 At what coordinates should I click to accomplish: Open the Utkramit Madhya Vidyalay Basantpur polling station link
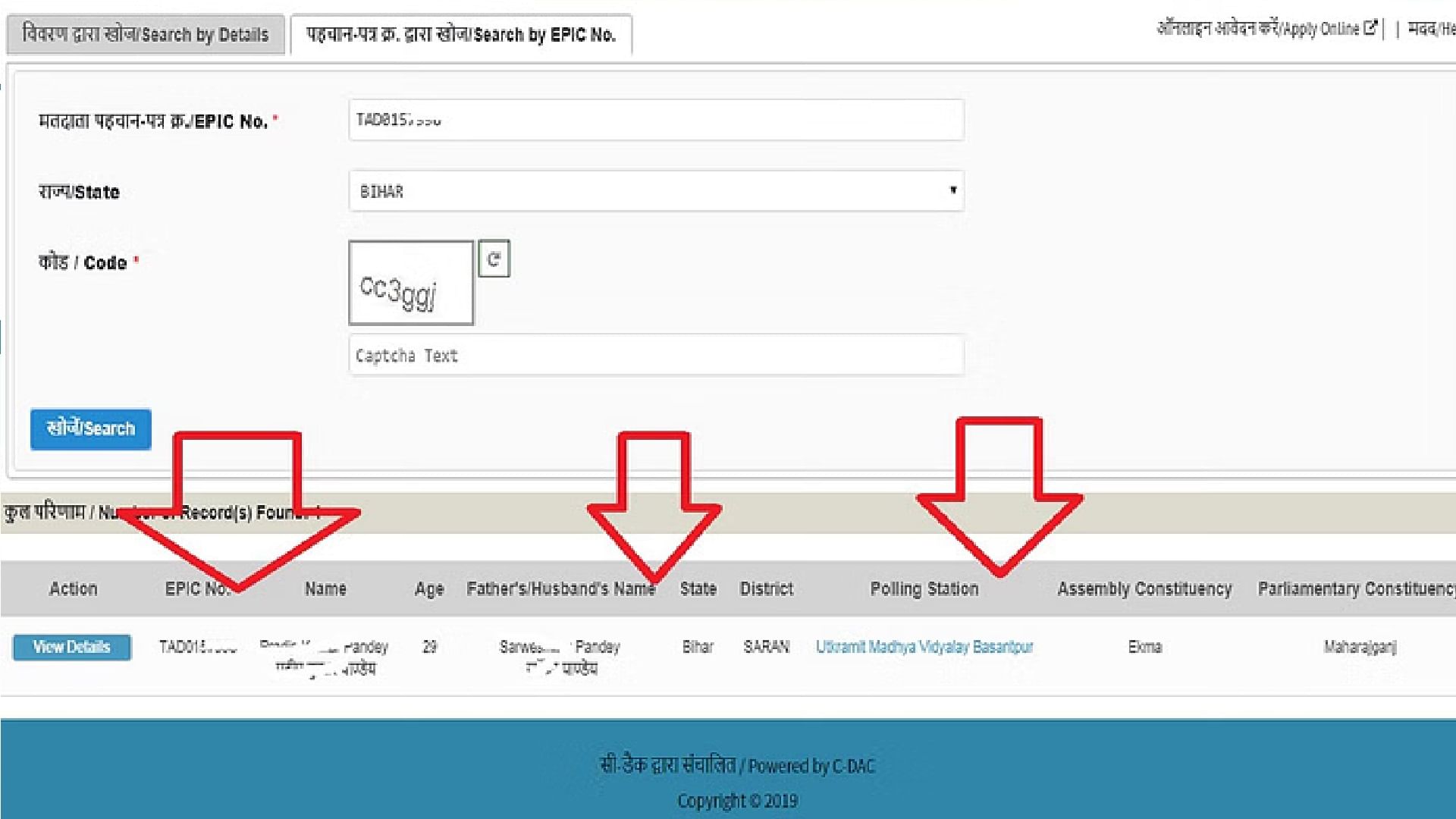click(x=924, y=646)
